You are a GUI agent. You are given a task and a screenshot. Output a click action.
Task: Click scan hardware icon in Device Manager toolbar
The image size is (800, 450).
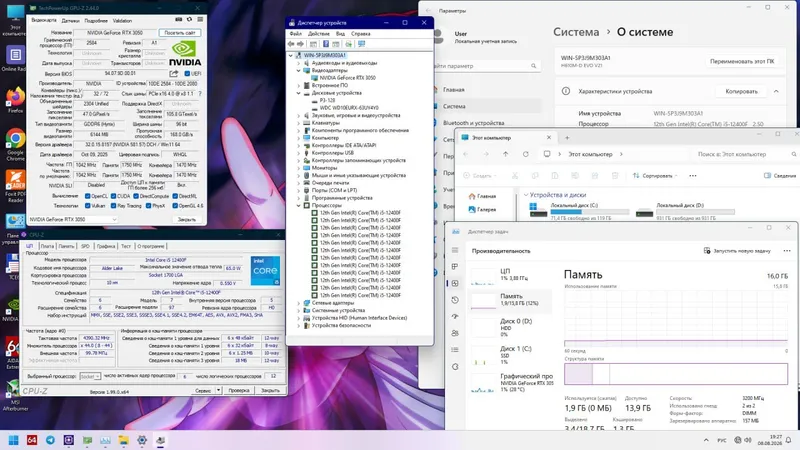pyautogui.click(x=362, y=44)
